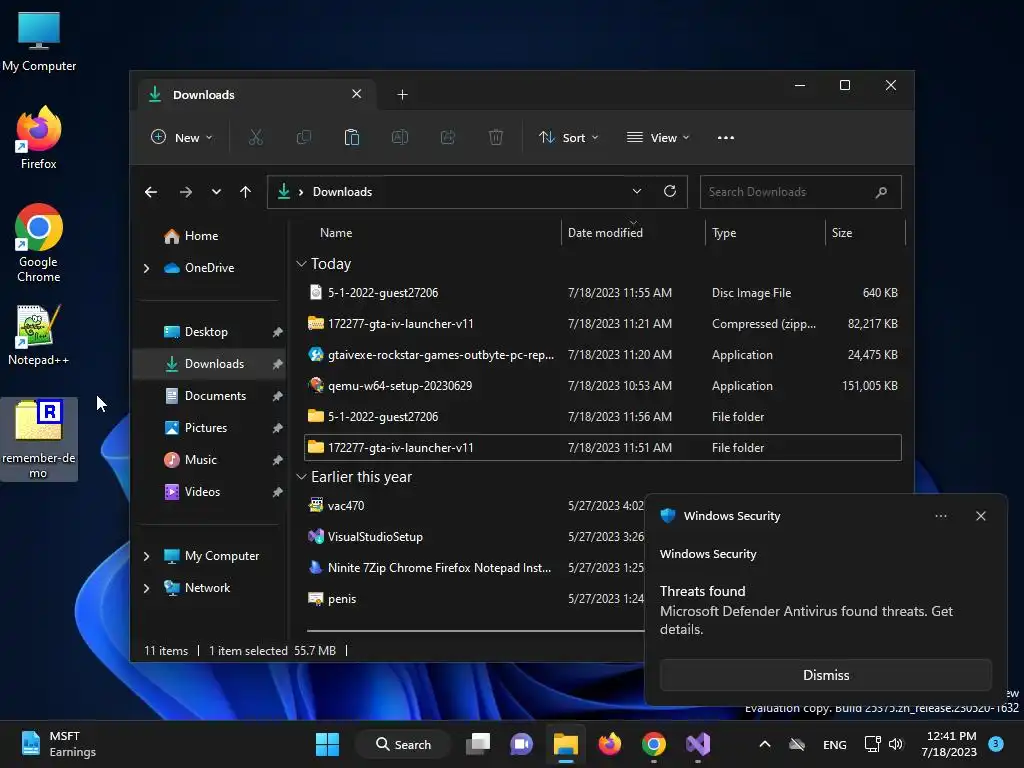Open the View dropdown menu
The width and height of the screenshot is (1024, 768).
pyautogui.click(x=658, y=137)
